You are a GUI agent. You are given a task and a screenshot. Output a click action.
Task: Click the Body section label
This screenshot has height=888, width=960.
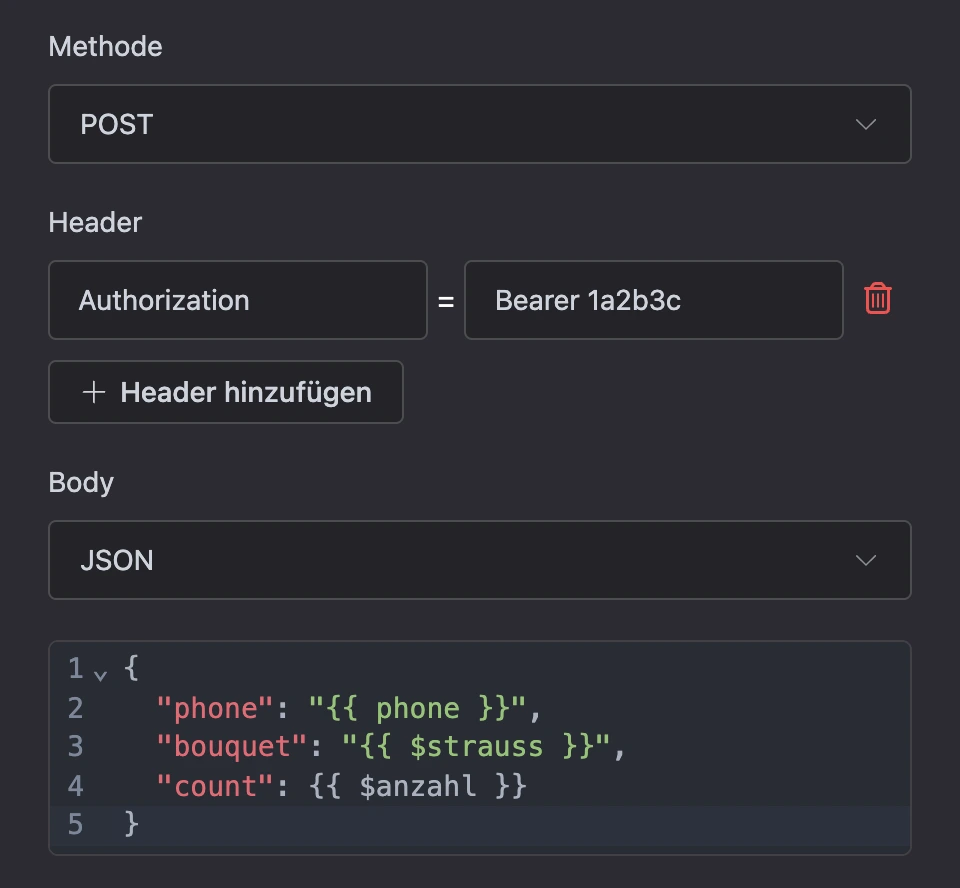click(81, 483)
